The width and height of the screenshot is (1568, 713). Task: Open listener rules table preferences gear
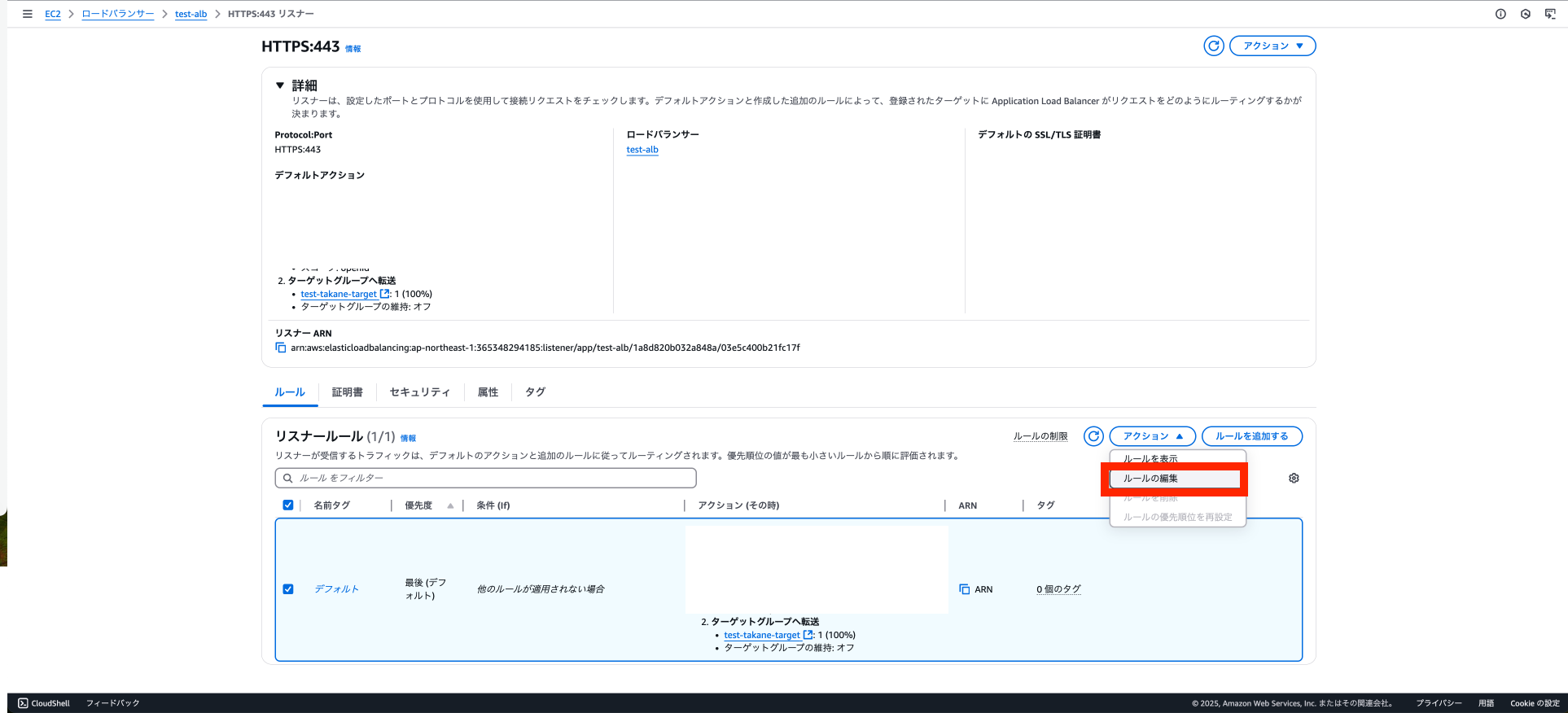tap(1294, 478)
